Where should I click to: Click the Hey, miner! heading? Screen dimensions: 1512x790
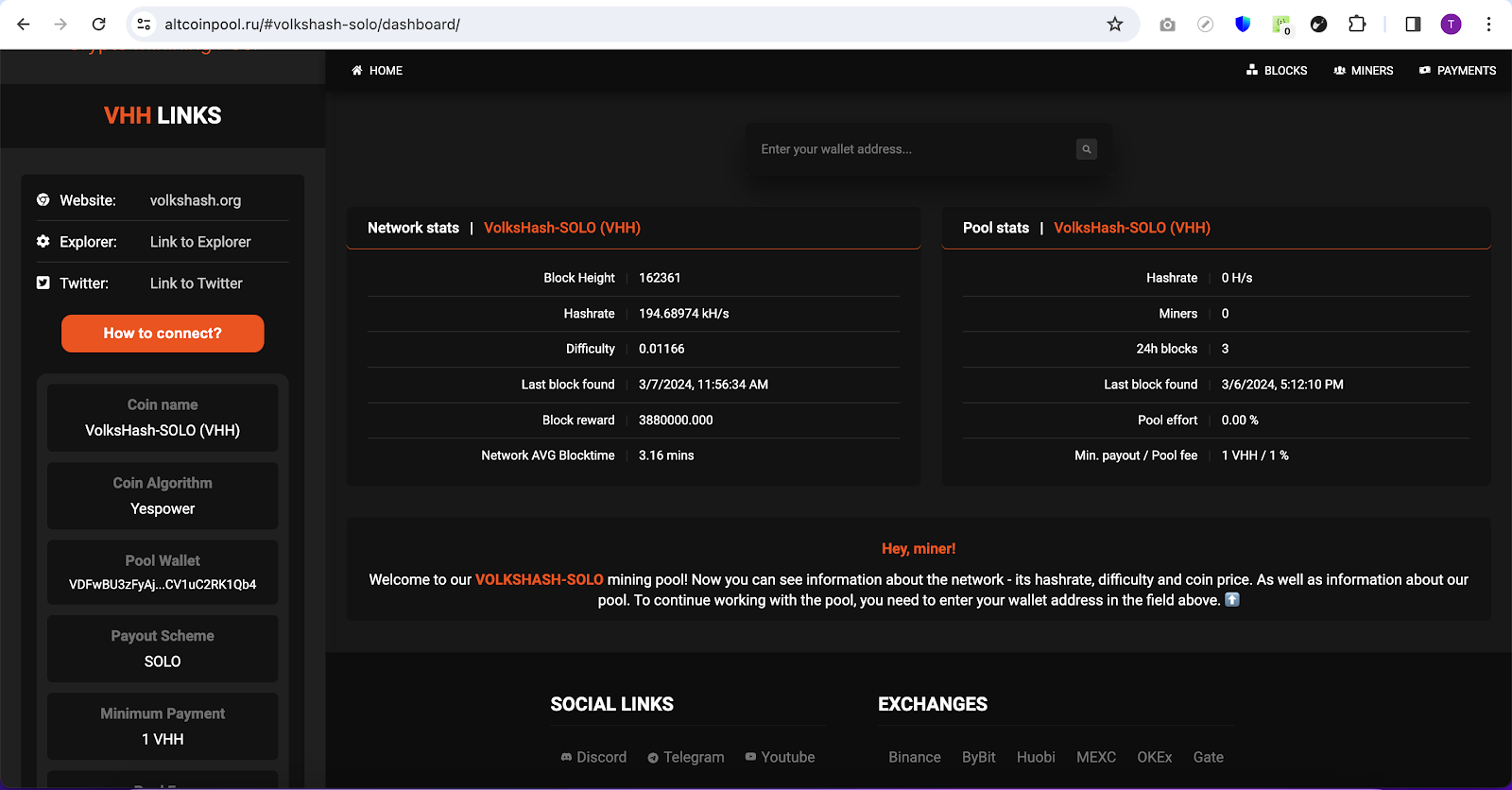coord(919,549)
